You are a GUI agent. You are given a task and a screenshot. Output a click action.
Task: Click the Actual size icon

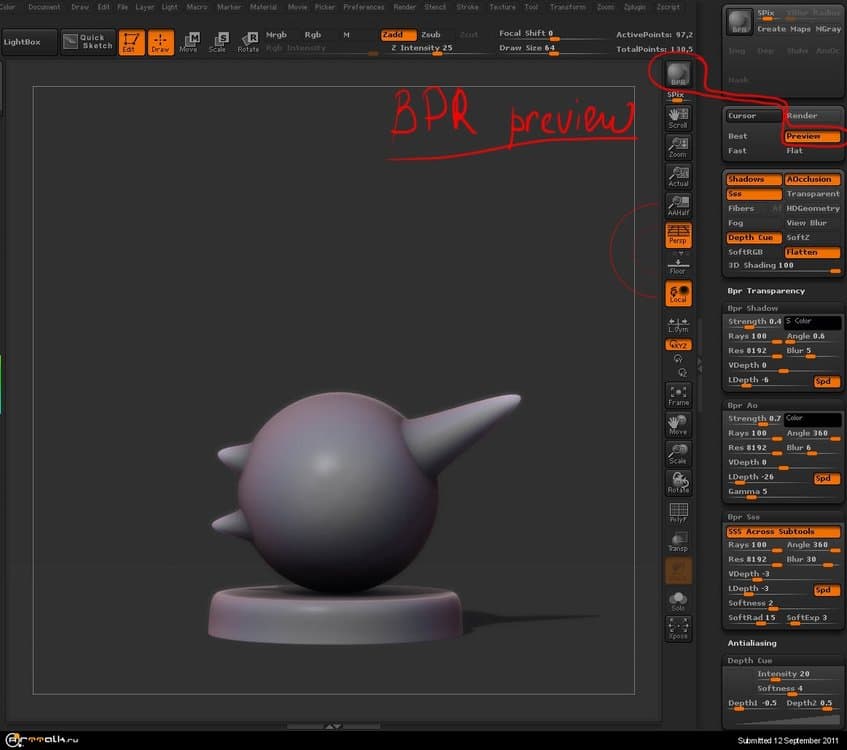678,176
